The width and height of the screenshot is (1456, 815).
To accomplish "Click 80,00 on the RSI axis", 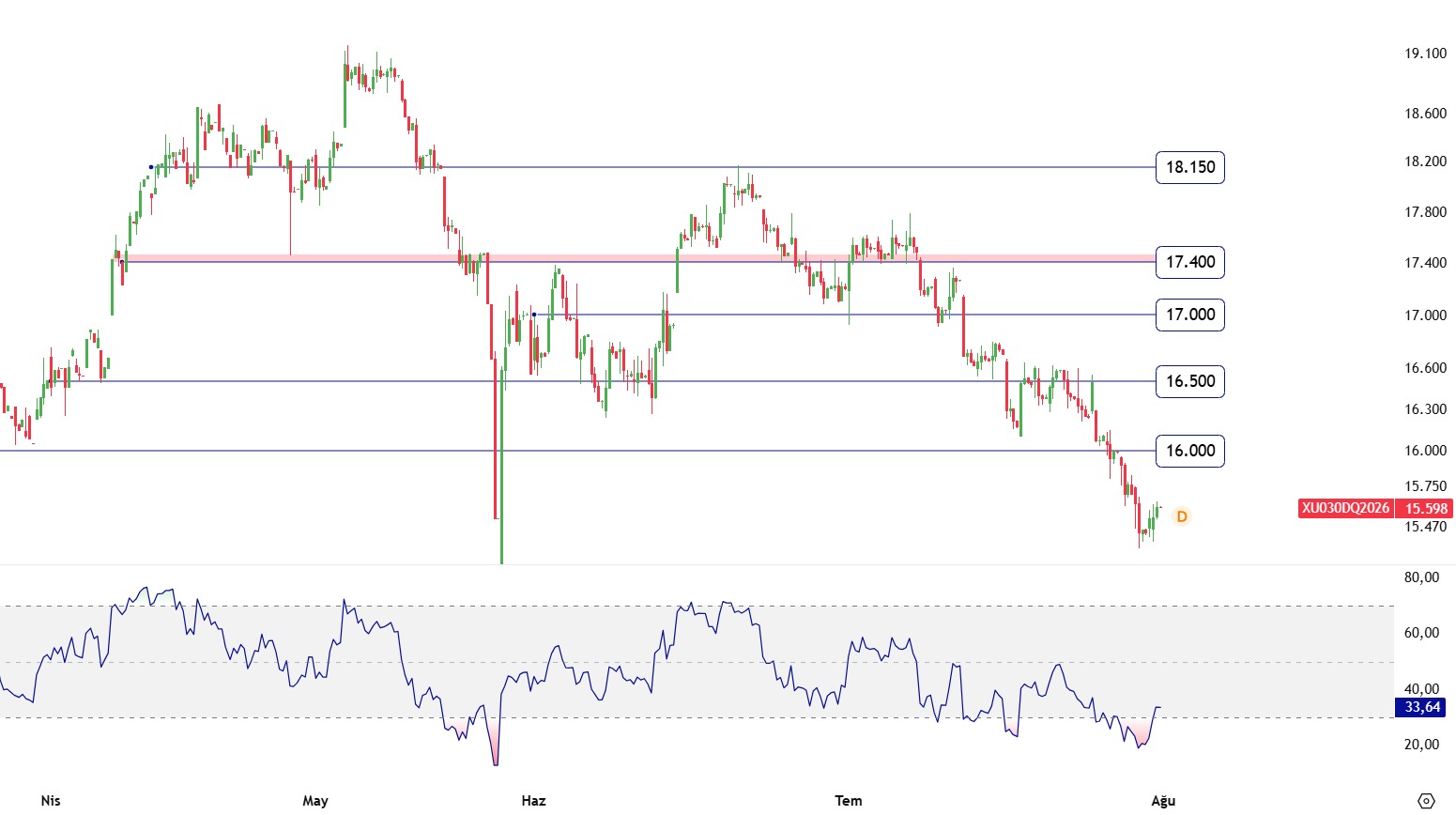I will (x=1421, y=577).
